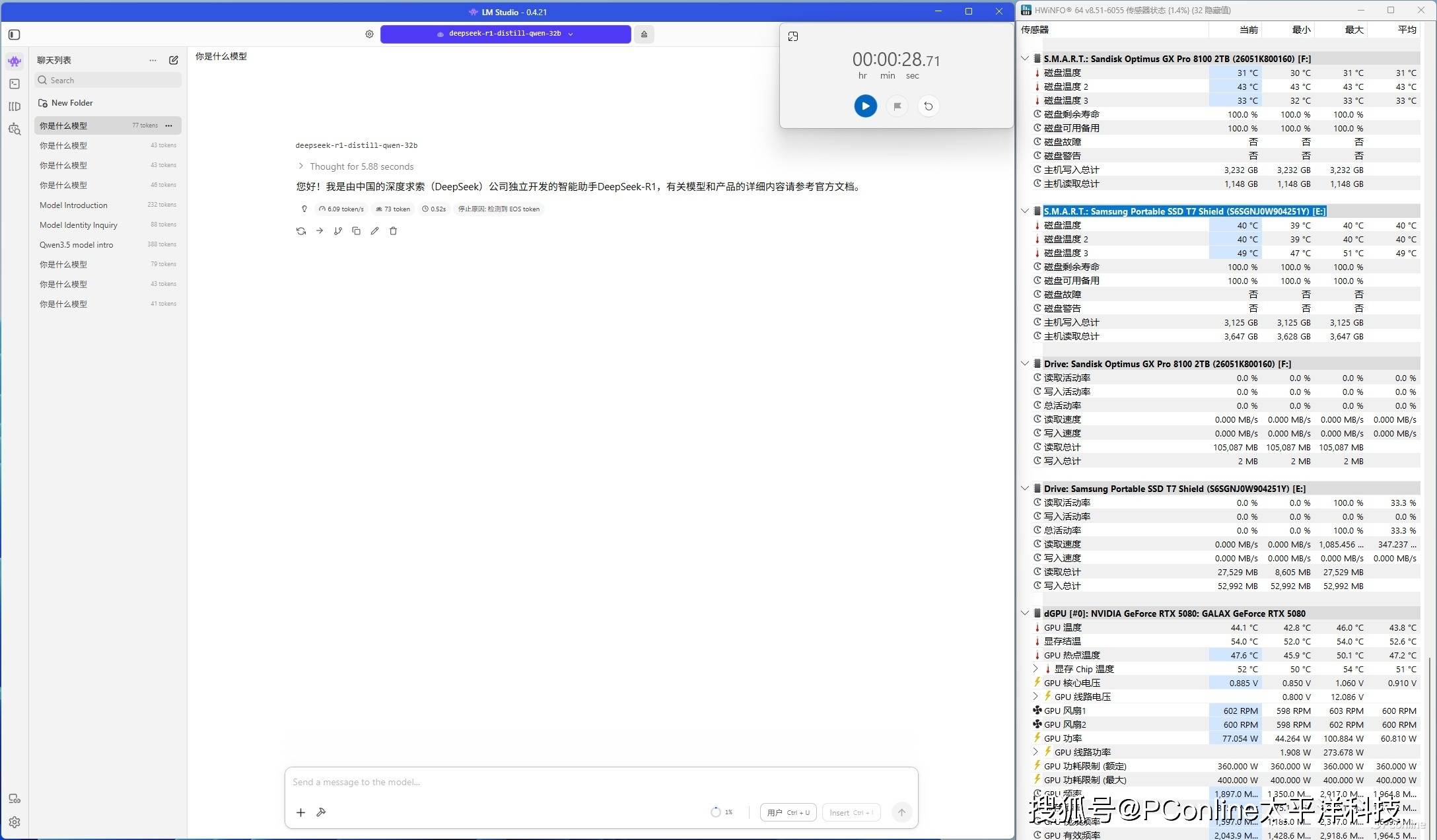Collapse the dGPU NVIDIA GeForce RTX 5080 group
This screenshot has width=1437, height=840.
coord(1025,613)
